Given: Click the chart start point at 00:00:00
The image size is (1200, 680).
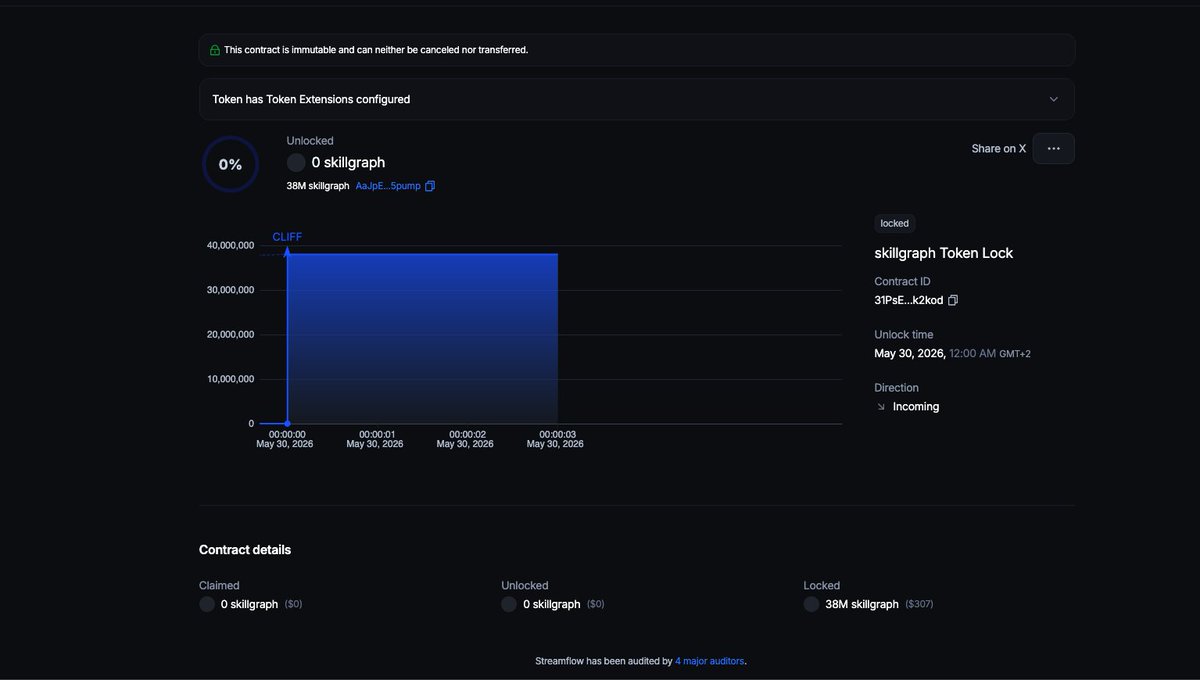Looking at the screenshot, I should click(288, 424).
